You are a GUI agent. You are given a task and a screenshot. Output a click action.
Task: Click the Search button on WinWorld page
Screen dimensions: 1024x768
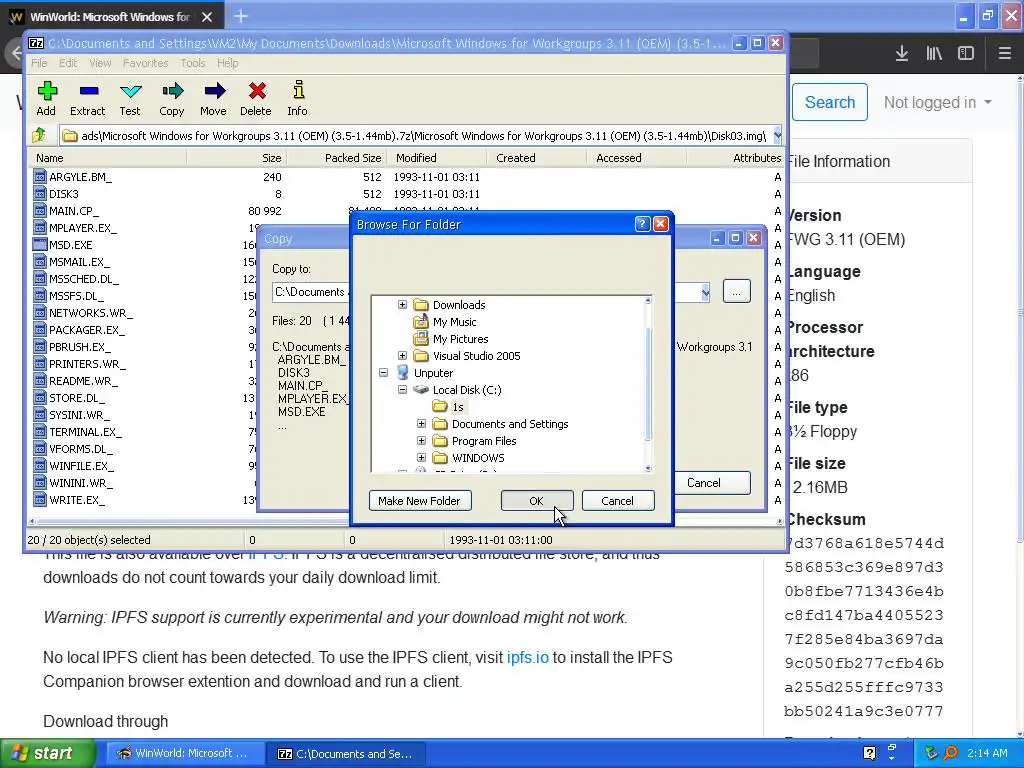coord(829,102)
